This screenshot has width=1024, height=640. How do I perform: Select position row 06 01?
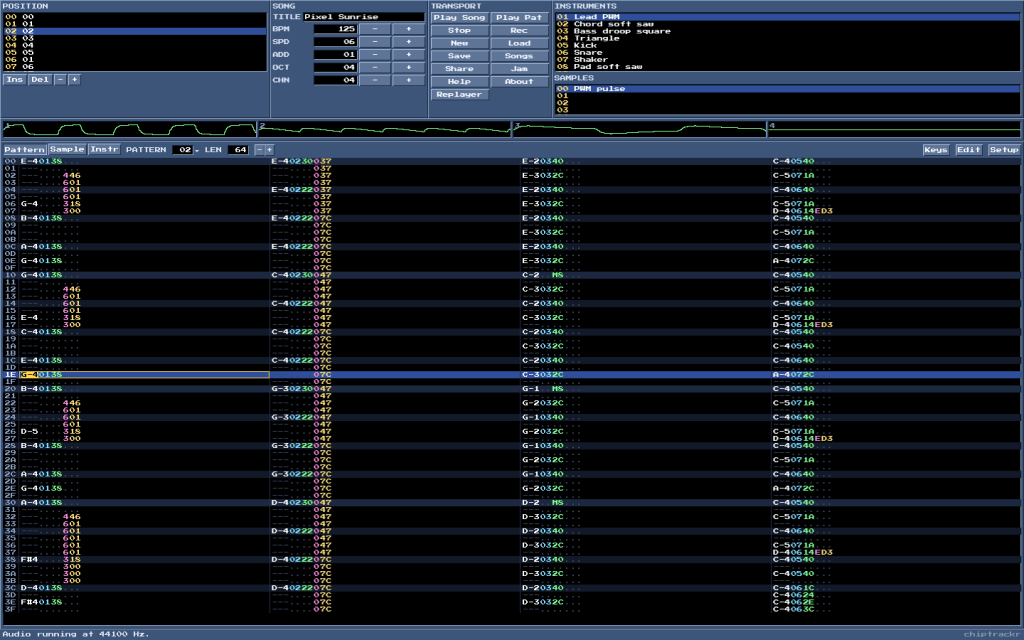tap(135, 59)
